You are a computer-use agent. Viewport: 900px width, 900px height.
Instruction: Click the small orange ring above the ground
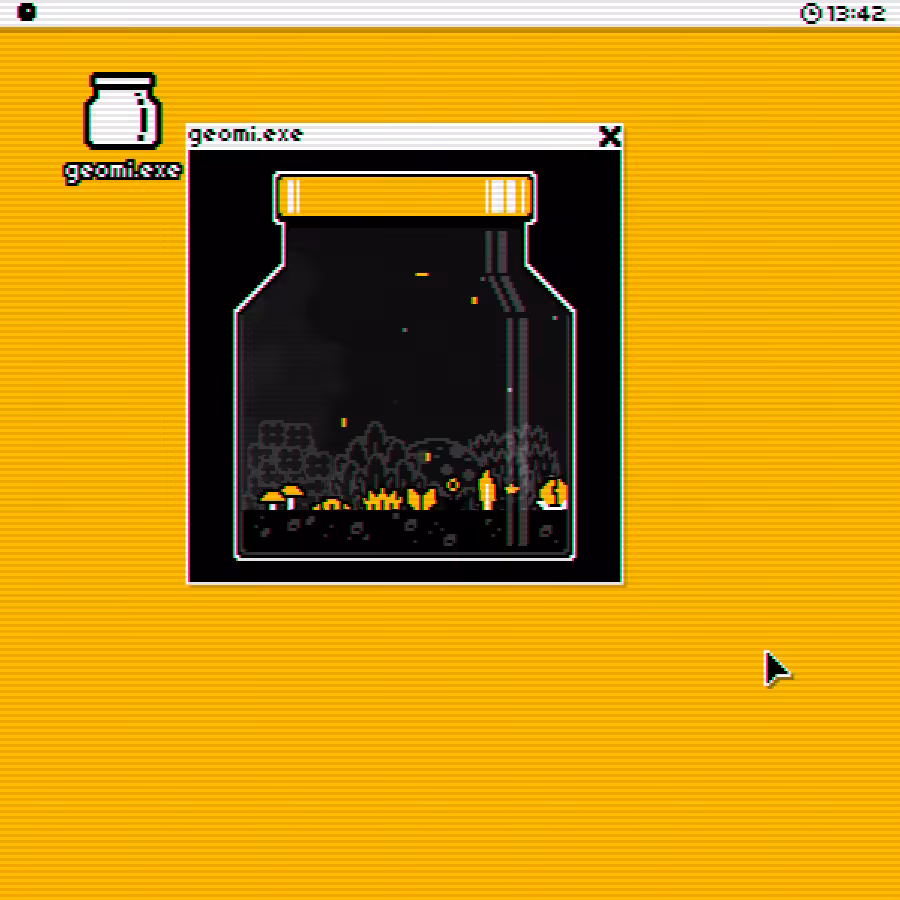coord(453,486)
